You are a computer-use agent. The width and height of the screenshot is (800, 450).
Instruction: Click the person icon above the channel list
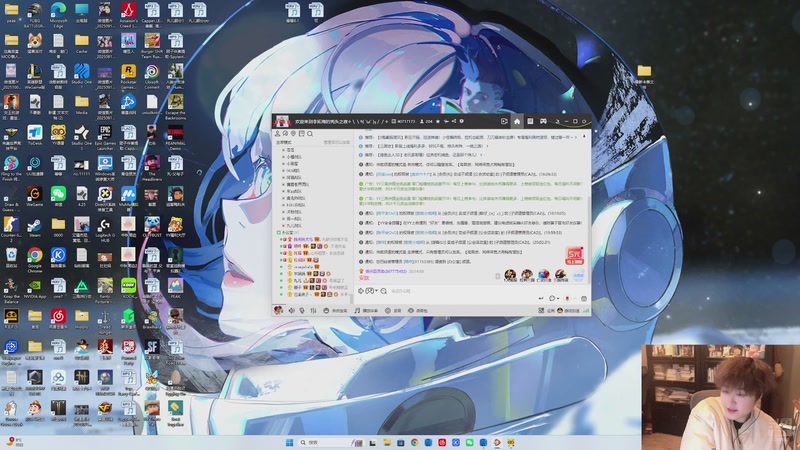[278, 134]
